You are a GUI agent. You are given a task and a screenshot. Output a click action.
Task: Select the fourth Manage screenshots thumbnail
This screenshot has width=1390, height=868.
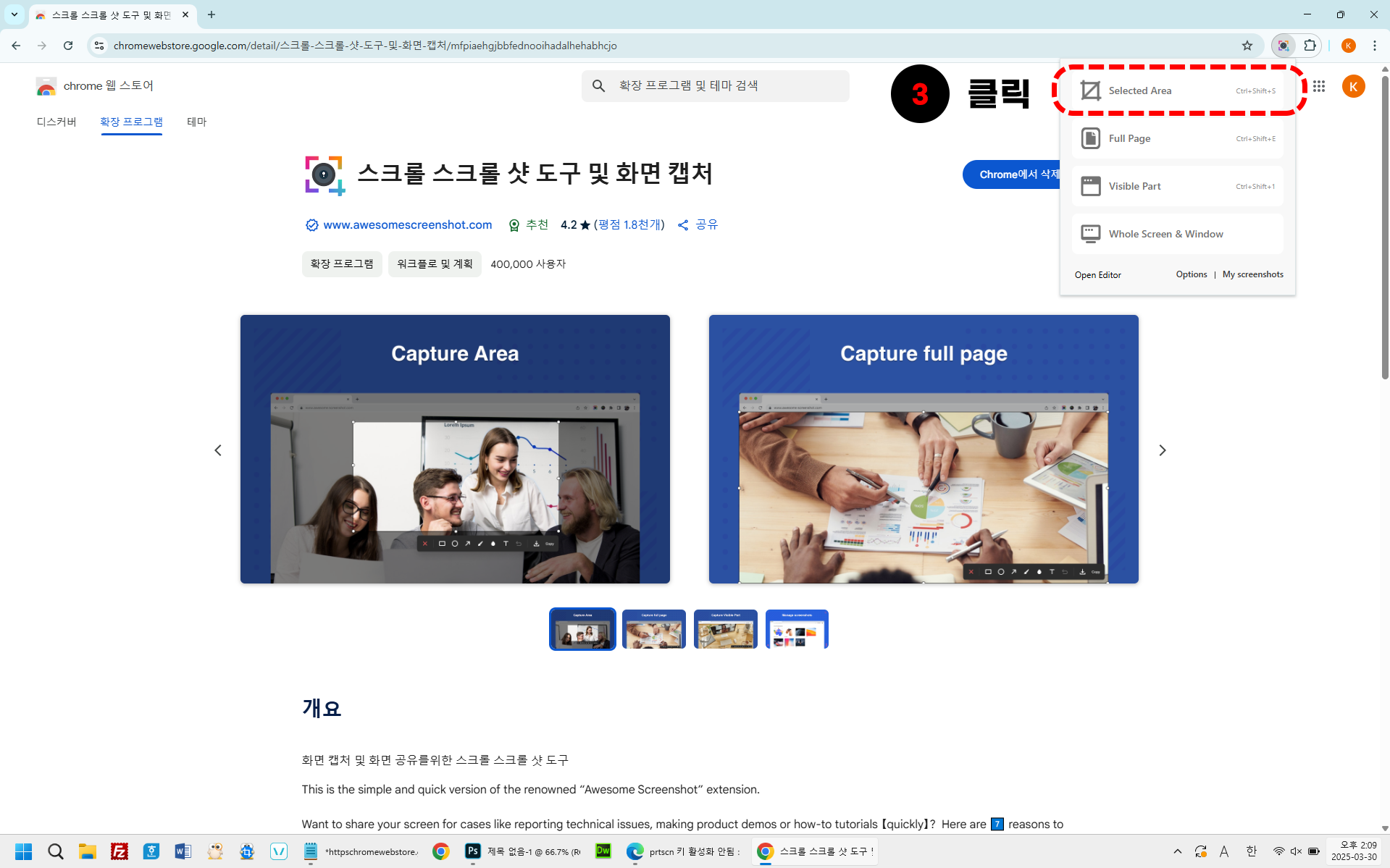(x=797, y=629)
